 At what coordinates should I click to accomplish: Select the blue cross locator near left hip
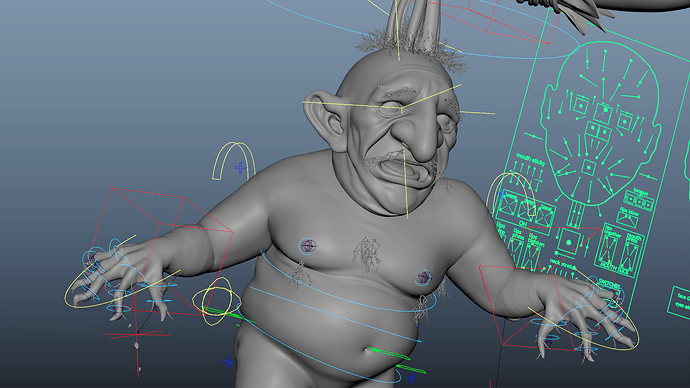(x=228, y=362)
